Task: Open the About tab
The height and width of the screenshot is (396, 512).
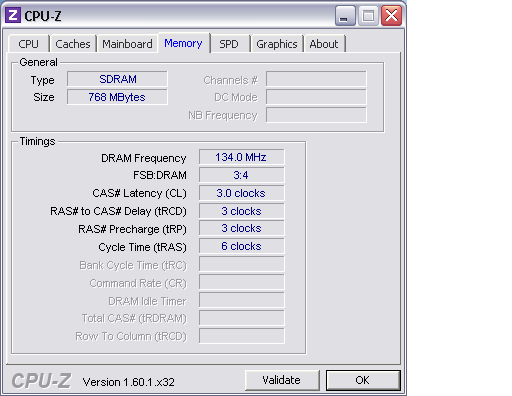Action: click(324, 44)
